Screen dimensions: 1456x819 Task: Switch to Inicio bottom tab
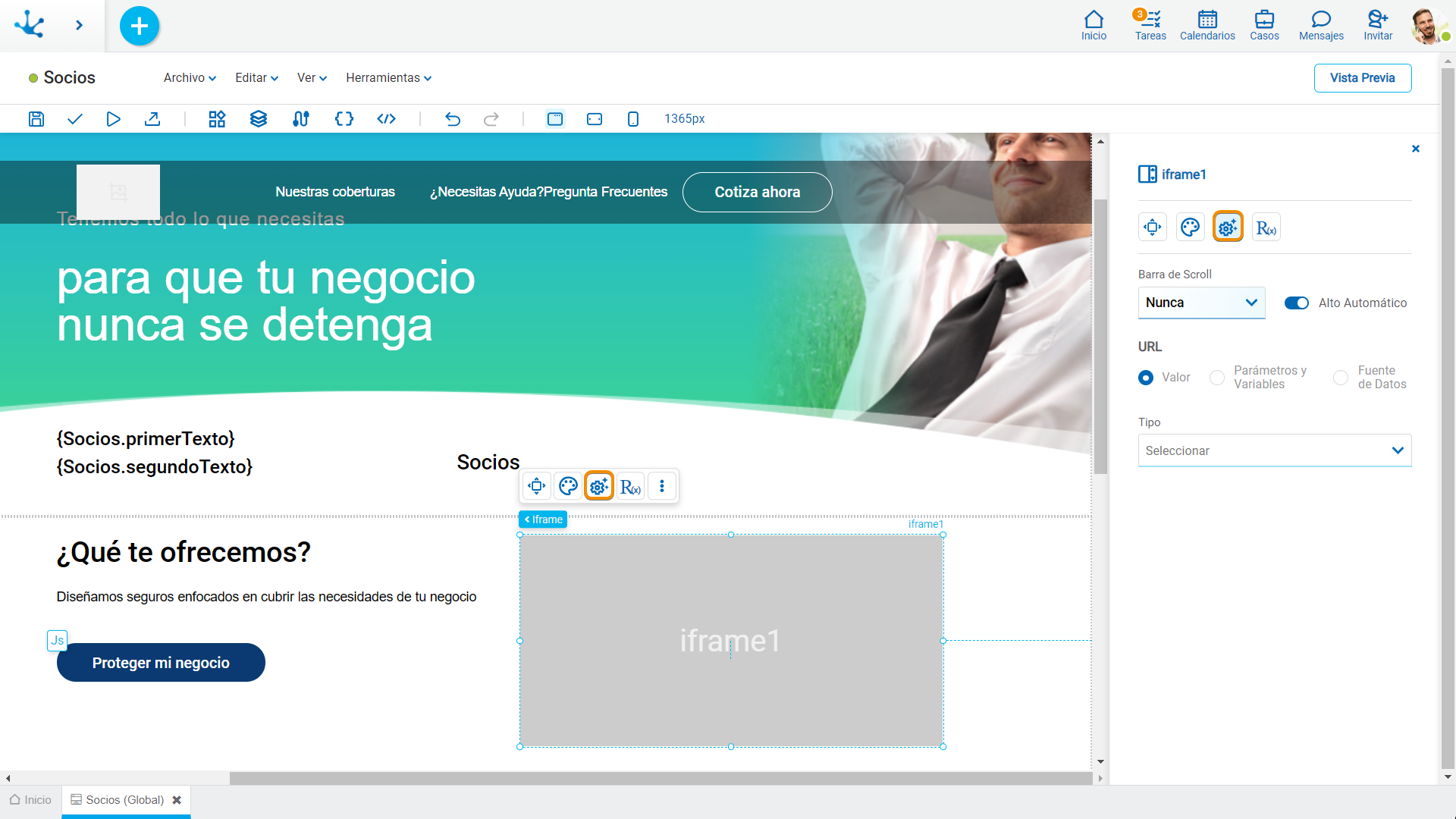click(x=31, y=800)
